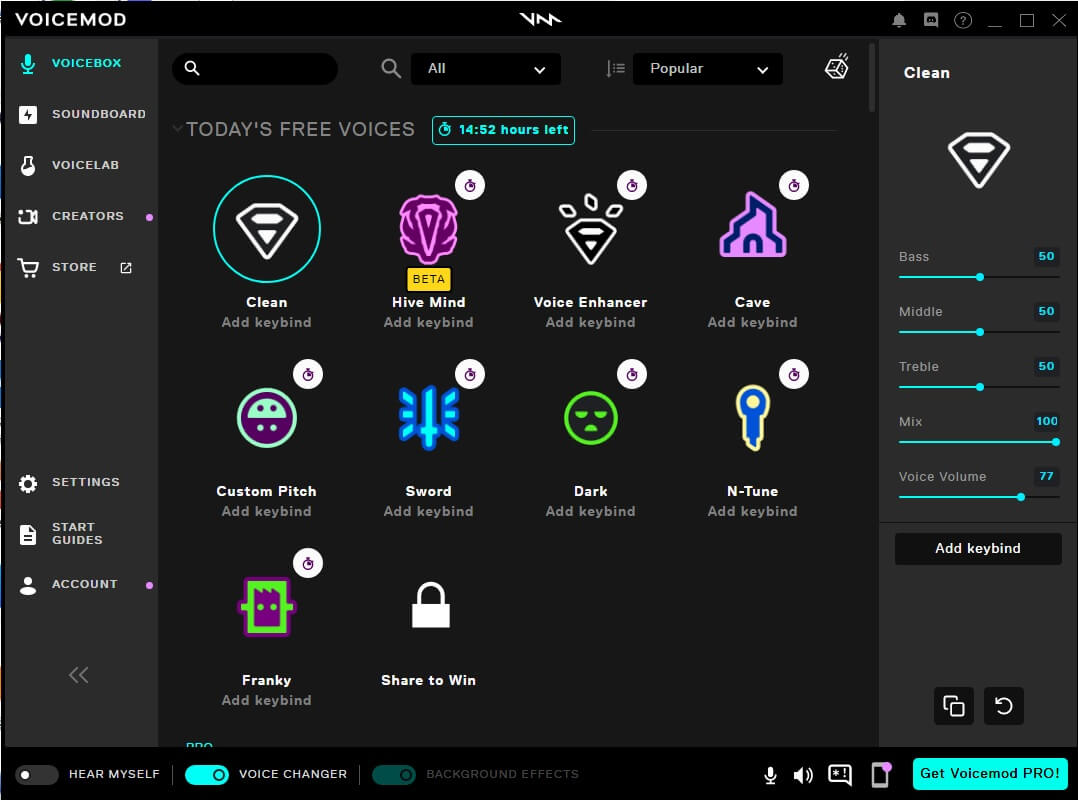Toggle the Background Effects switch
The width and height of the screenshot is (1078, 800).
coord(394,775)
